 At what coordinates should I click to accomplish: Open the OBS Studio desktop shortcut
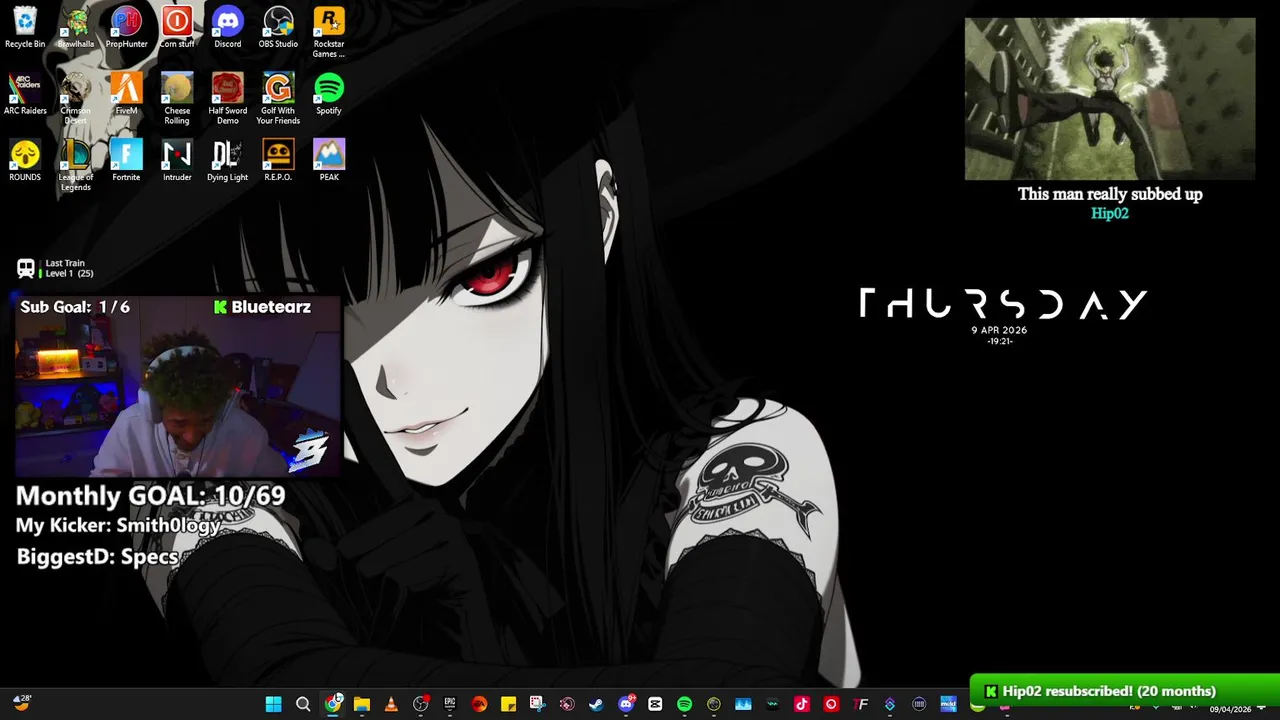278,27
